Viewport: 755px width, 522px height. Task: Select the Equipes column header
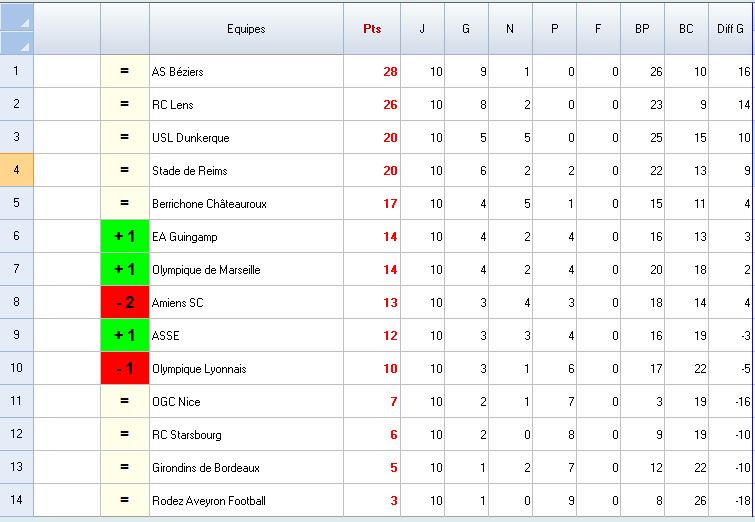246,29
